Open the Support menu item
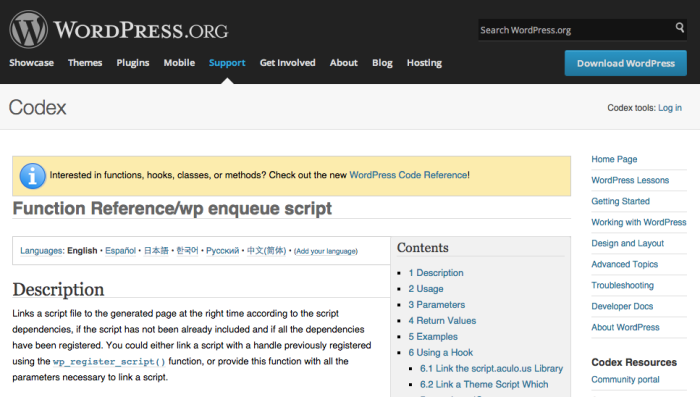This screenshot has height=397, width=700. [x=227, y=63]
